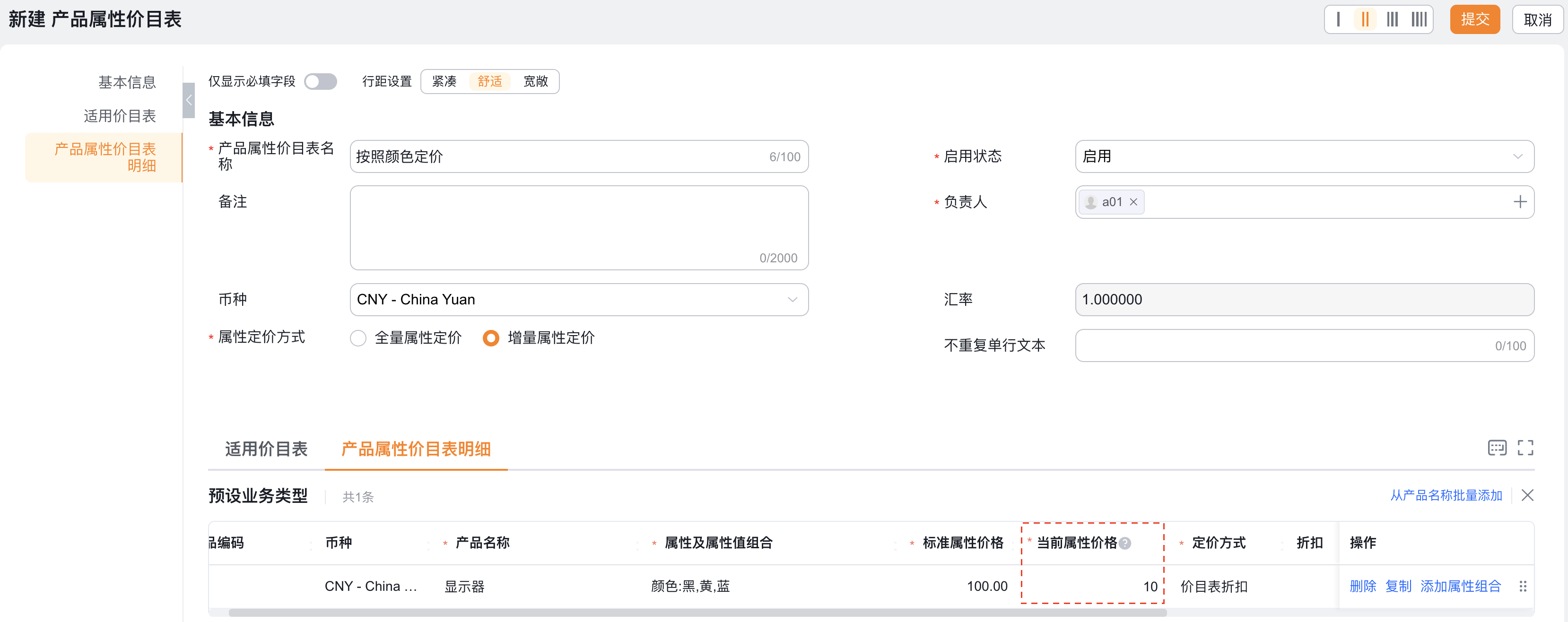Remove a01 tag with its X icon
The width and height of the screenshot is (1568, 622).
(1133, 202)
